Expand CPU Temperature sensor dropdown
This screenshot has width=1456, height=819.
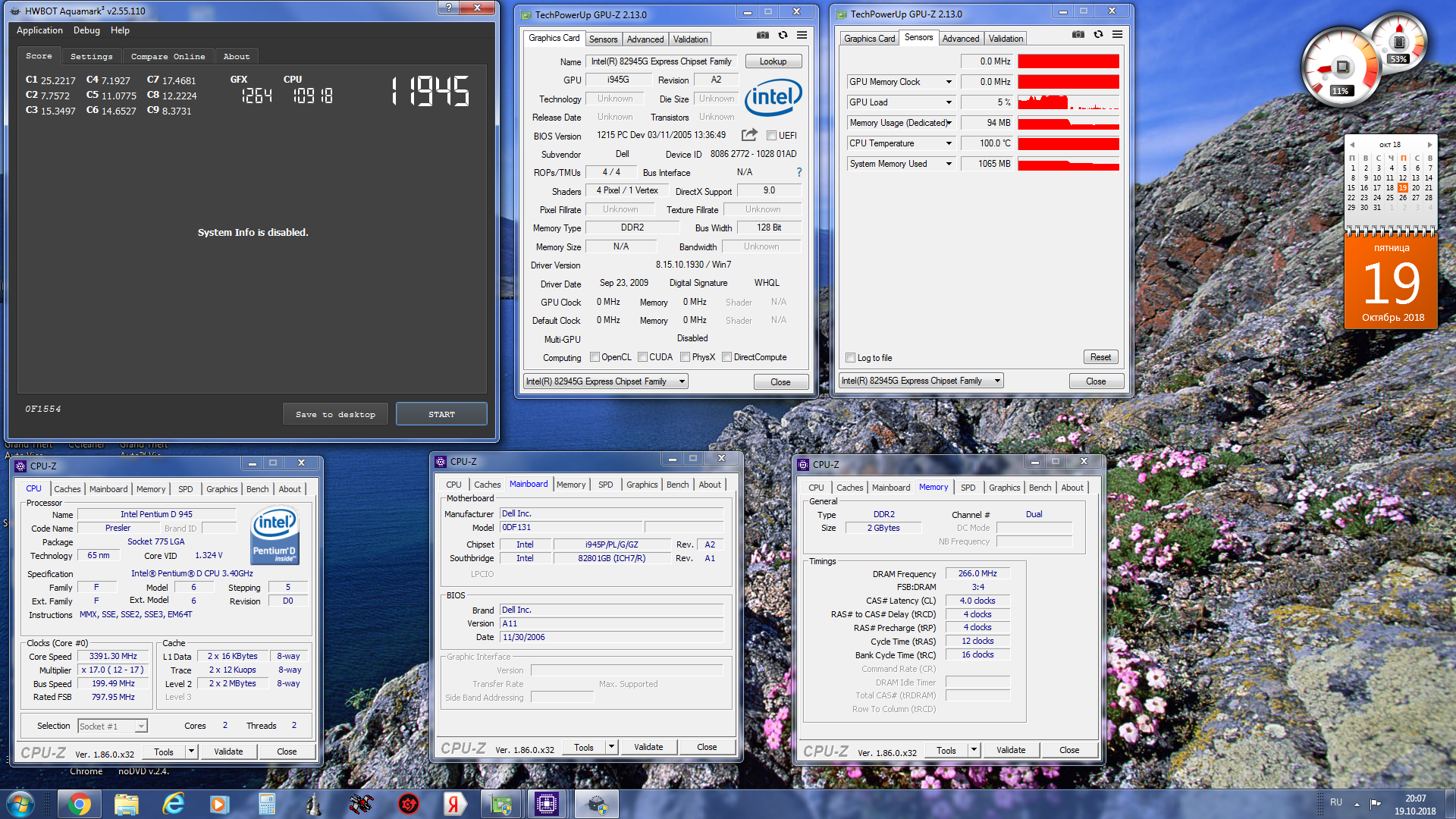click(x=948, y=143)
